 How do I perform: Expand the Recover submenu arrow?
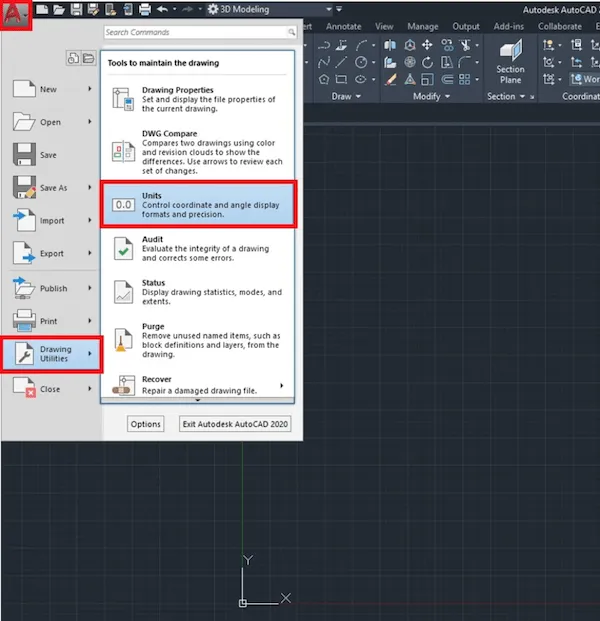click(x=282, y=386)
